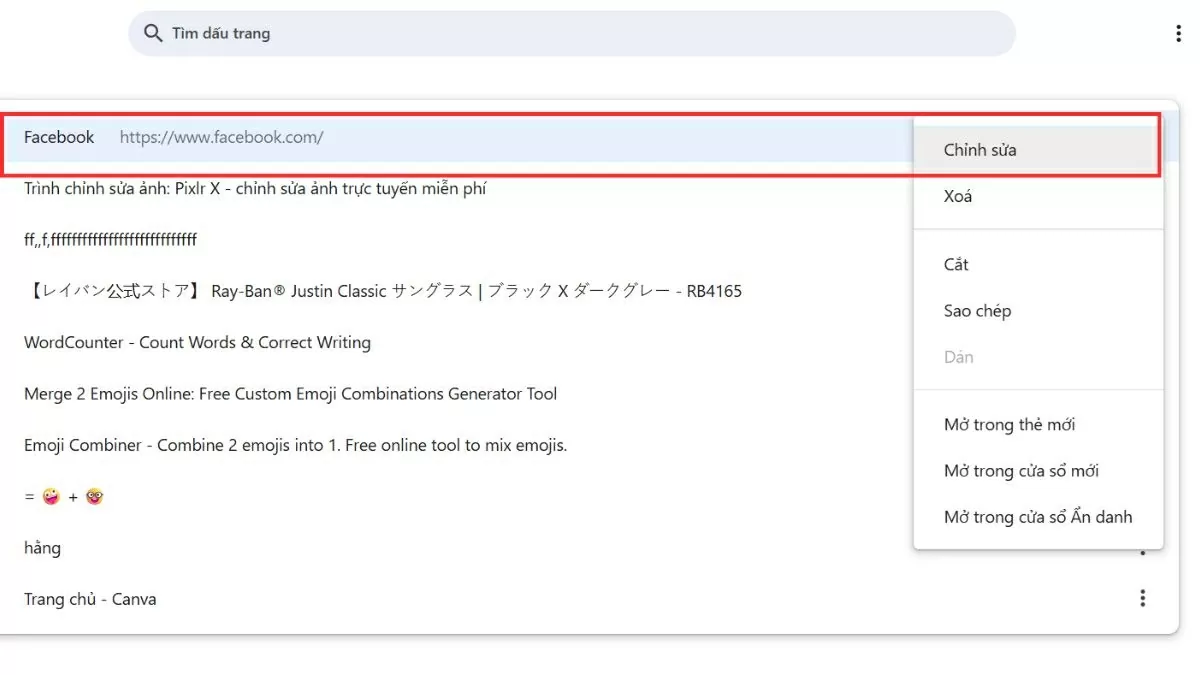Screen dimensions: 1200x675
Task: Click the WordCounter bookmark
Action: pos(197,343)
